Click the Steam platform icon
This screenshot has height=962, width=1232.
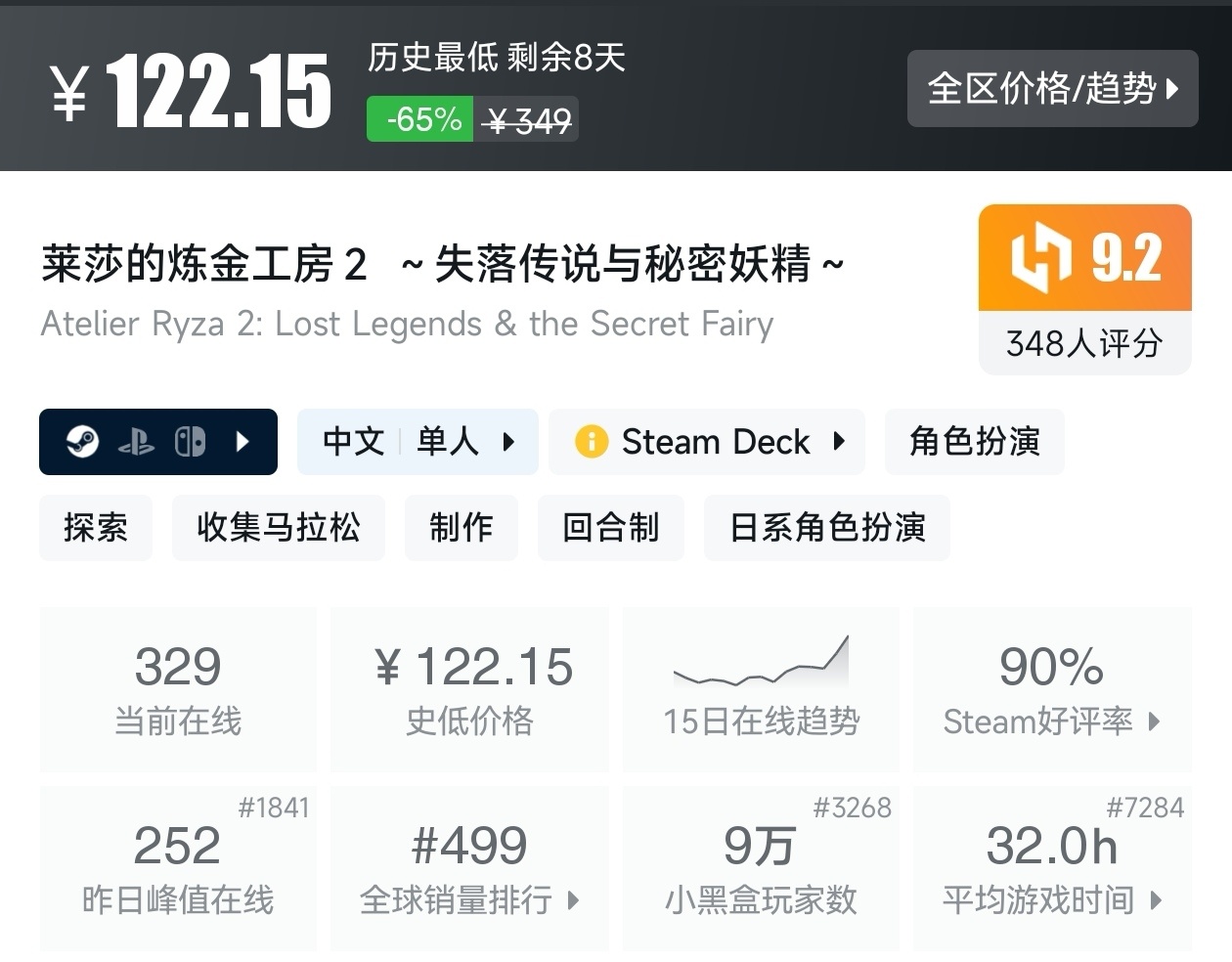click(83, 442)
